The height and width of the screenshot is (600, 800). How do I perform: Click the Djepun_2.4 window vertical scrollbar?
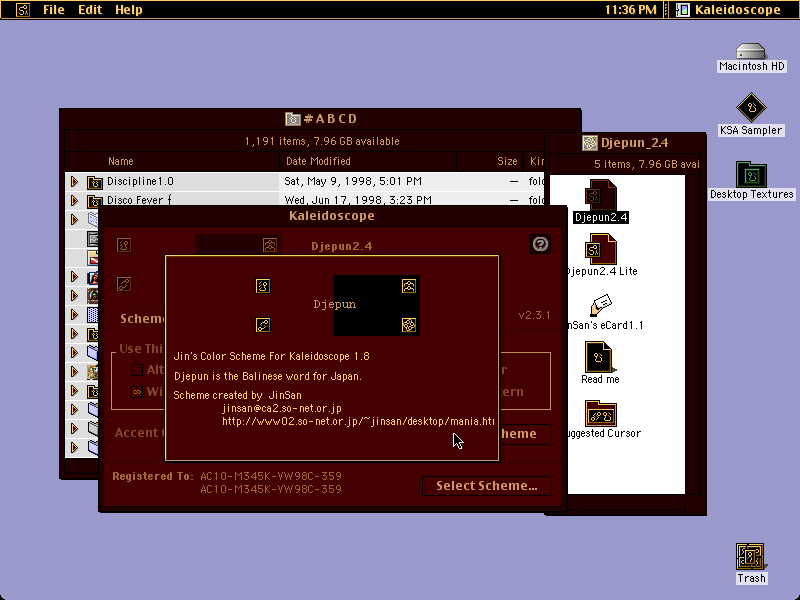coord(692,334)
